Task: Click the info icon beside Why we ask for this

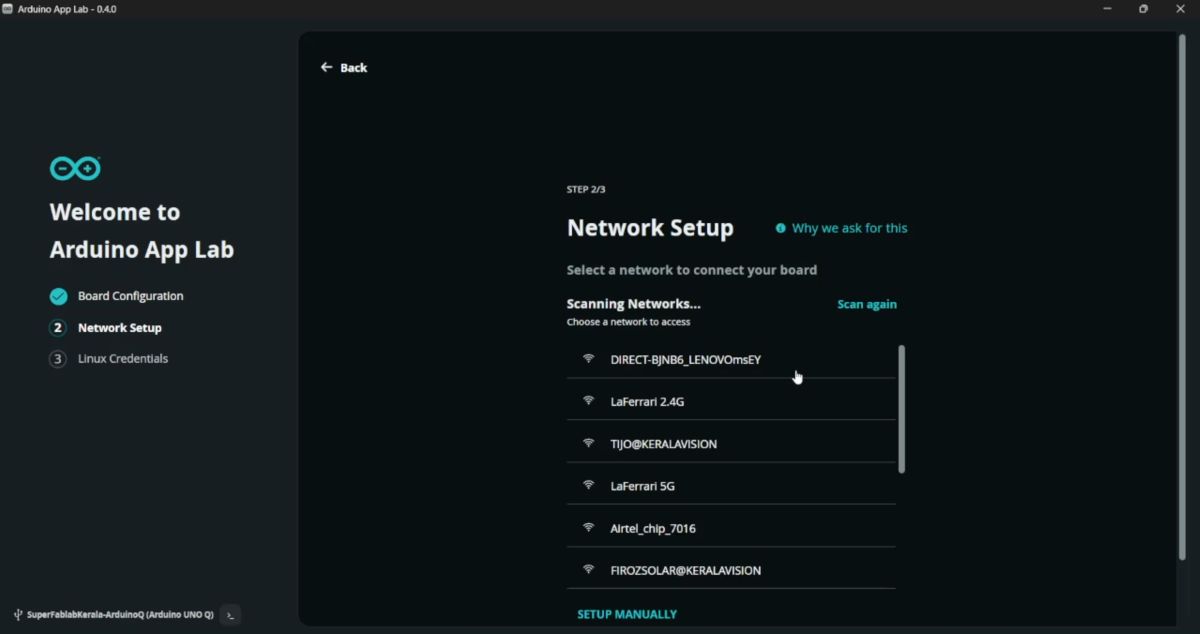Action: click(781, 228)
